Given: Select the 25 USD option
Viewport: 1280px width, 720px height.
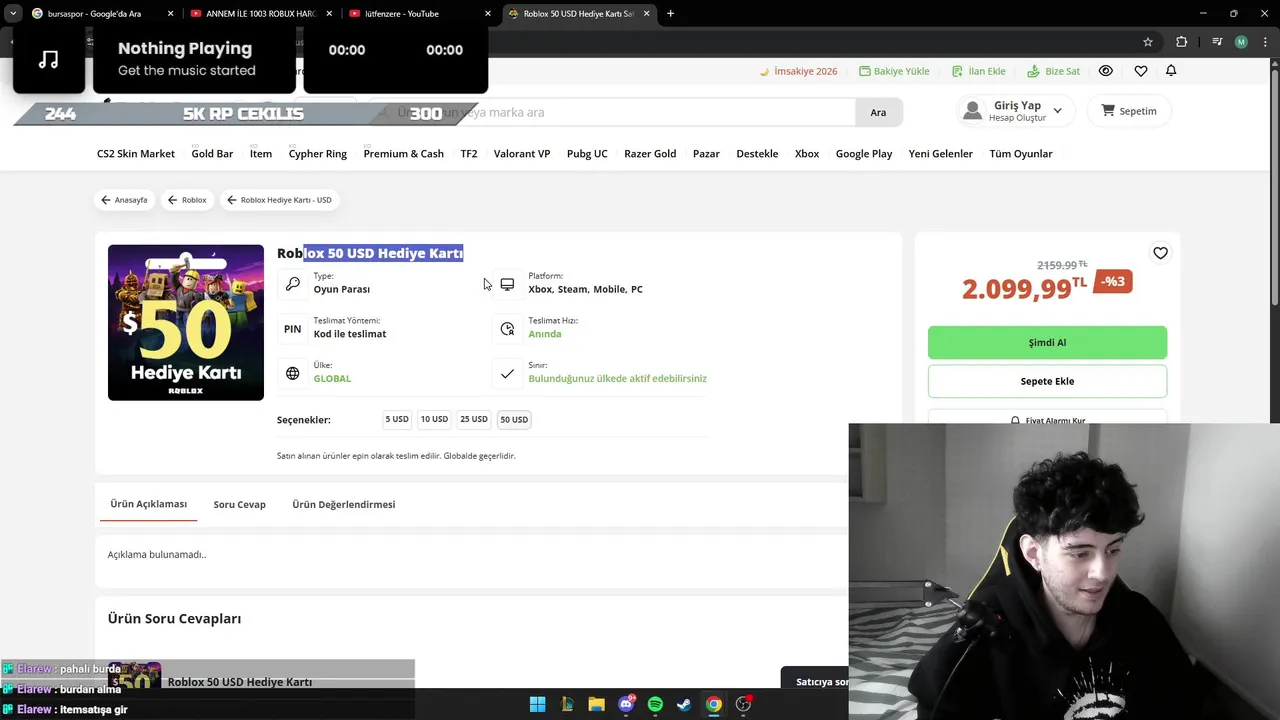Looking at the screenshot, I should click(x=474, y=419).
